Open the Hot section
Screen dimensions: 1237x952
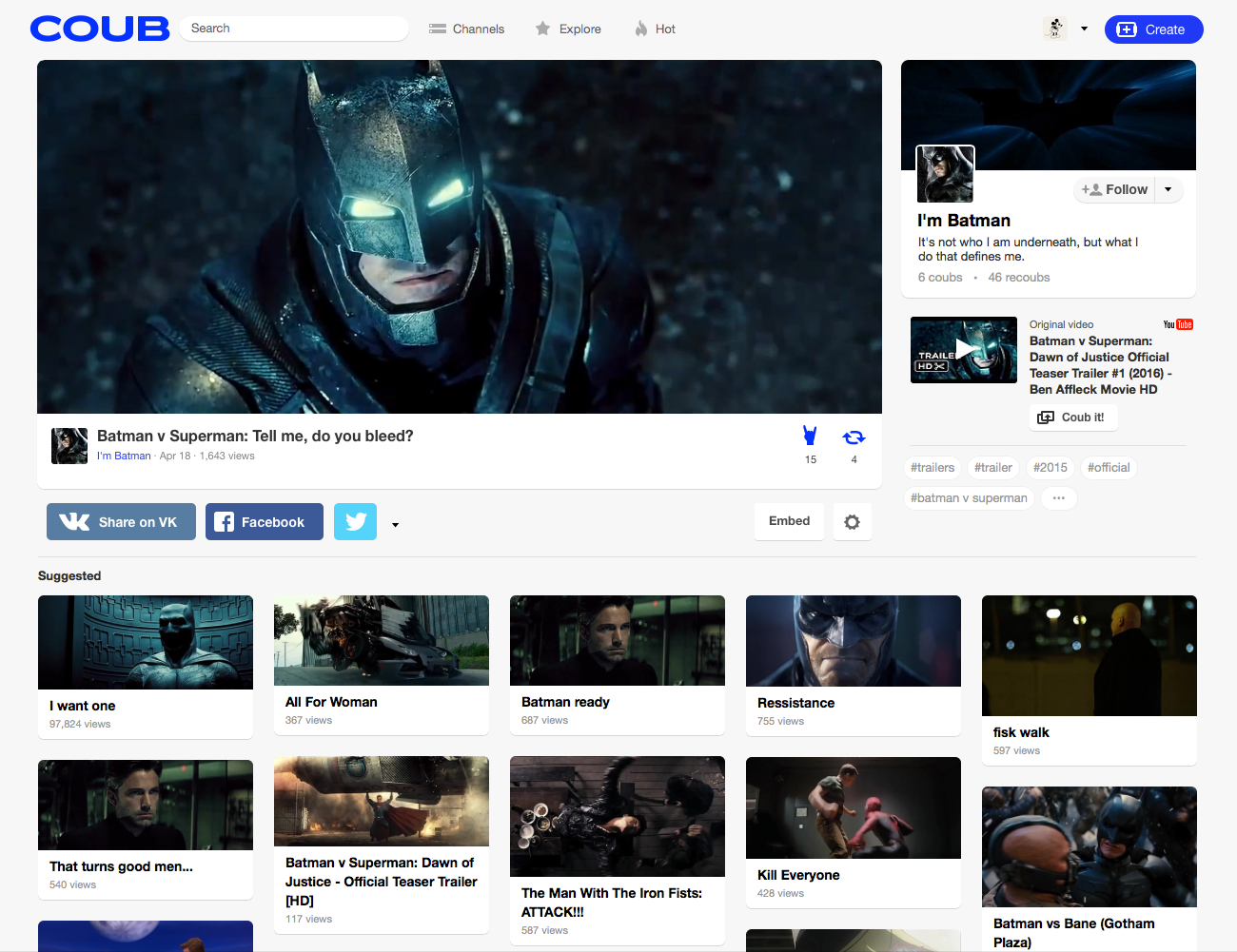pos(655,29)
